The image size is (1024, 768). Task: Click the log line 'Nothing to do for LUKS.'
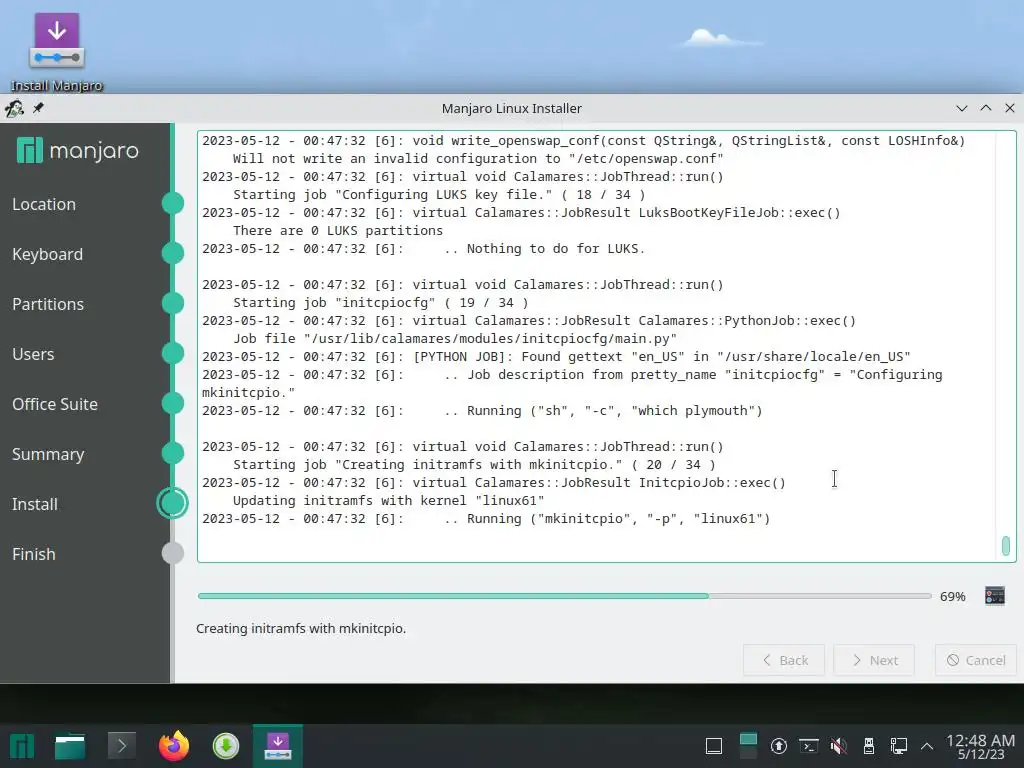[556, 249]
